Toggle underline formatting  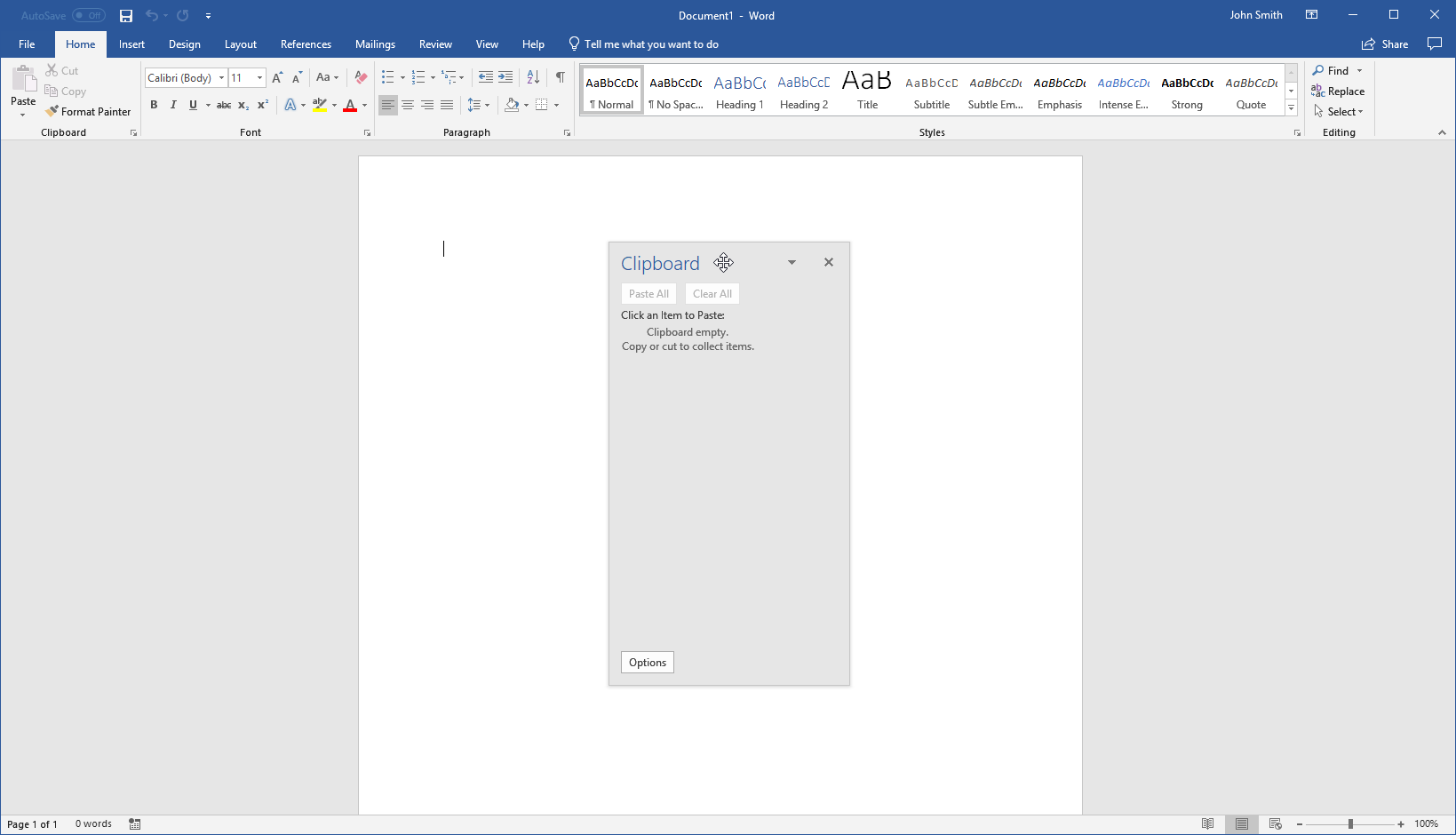[x=193, y=105]
